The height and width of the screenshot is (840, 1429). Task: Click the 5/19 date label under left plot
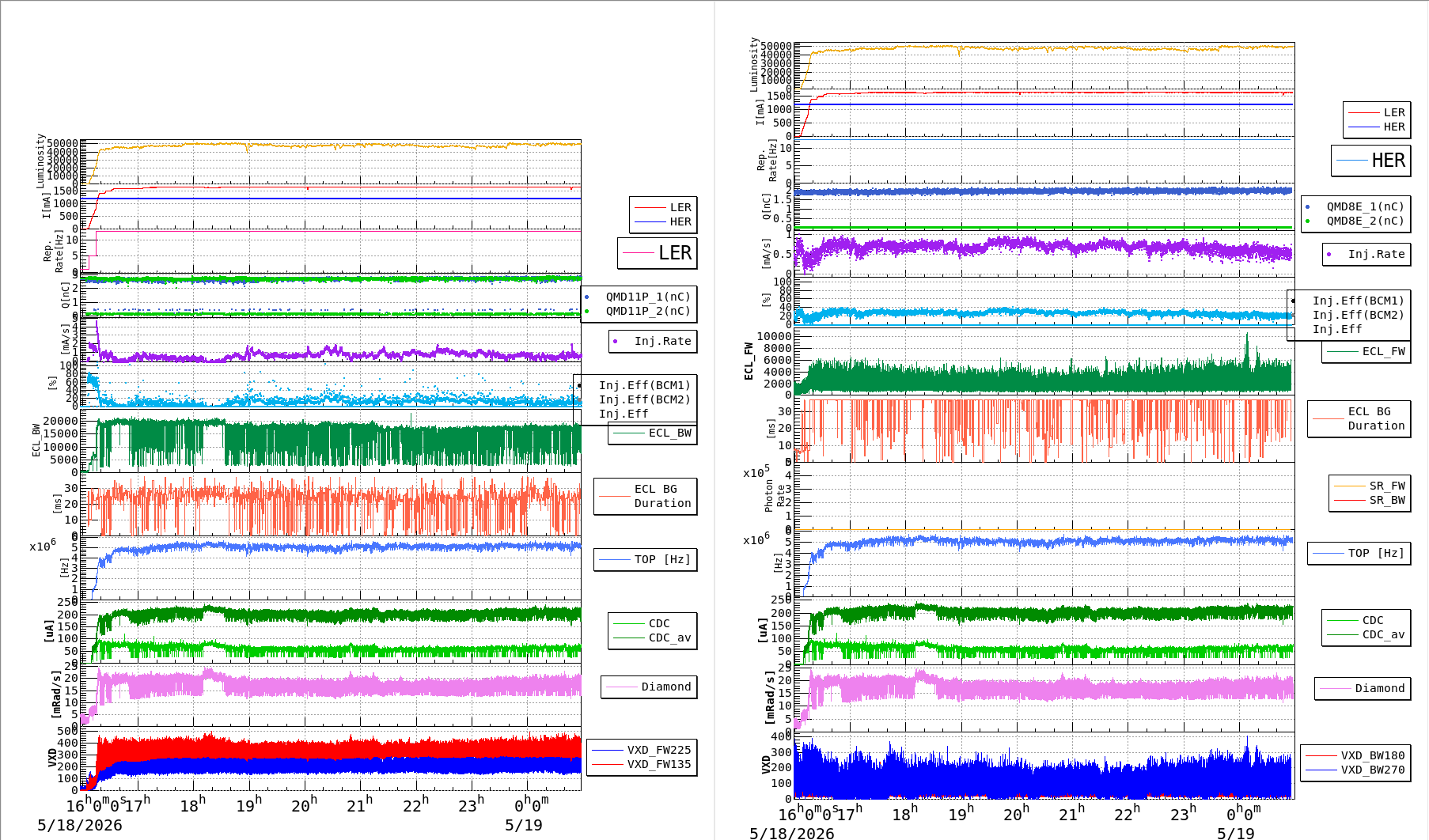pos(524,825)
